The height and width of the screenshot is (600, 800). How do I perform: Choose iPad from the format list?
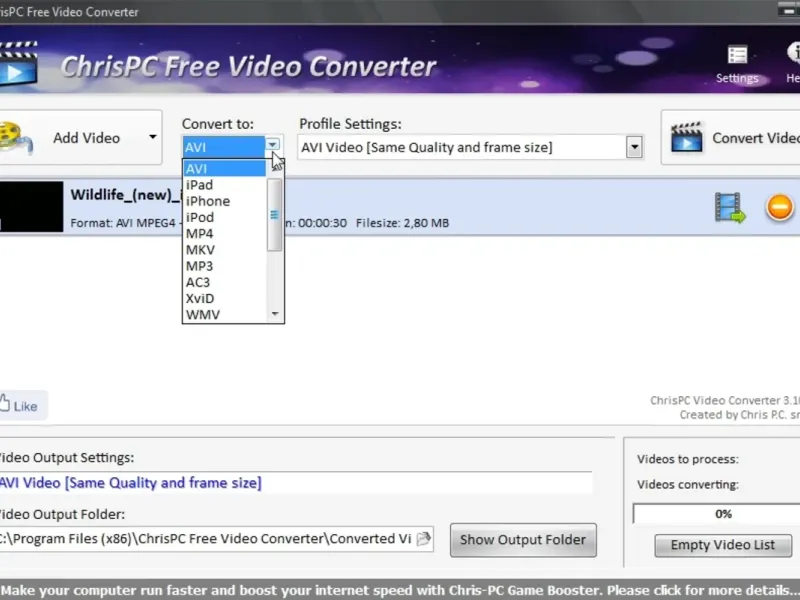pyautogui.click(x=224, y=185)
